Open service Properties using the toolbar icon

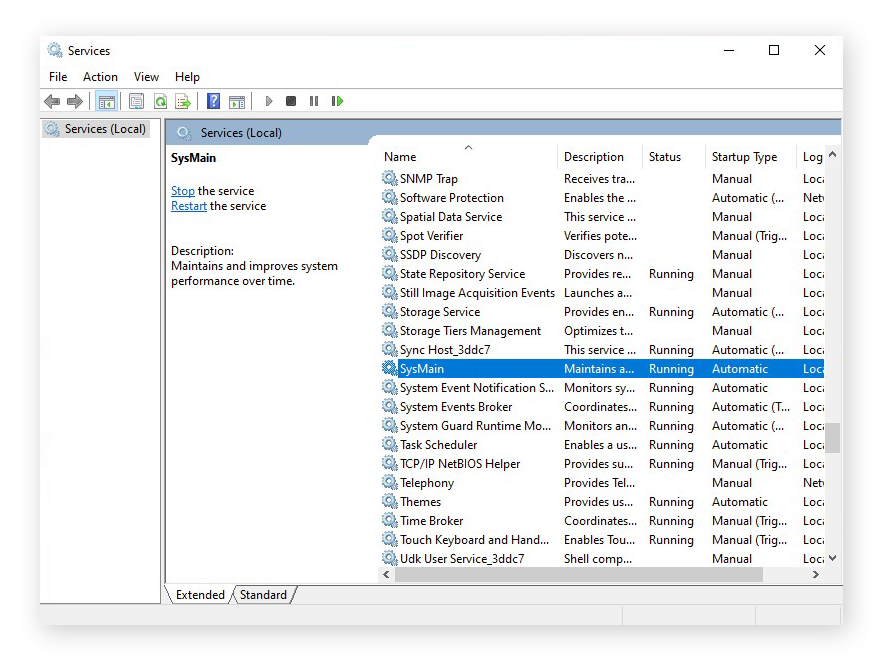(x=136, y=100)
